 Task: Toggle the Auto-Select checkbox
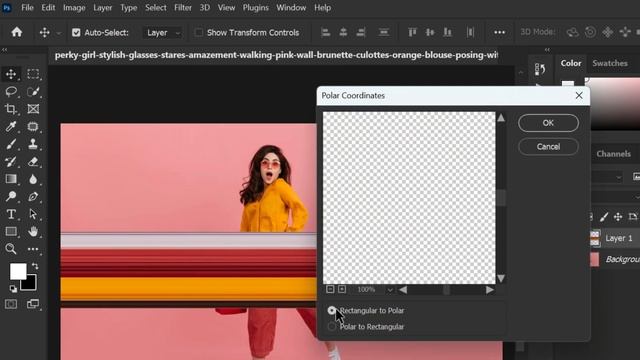pyautogui.click(x=76, y=33)
